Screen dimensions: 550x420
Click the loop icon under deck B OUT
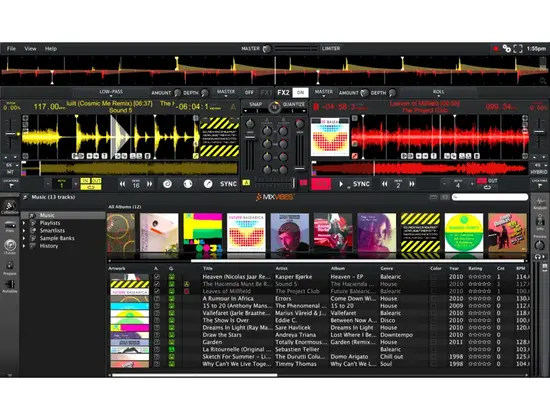(487, 187)
